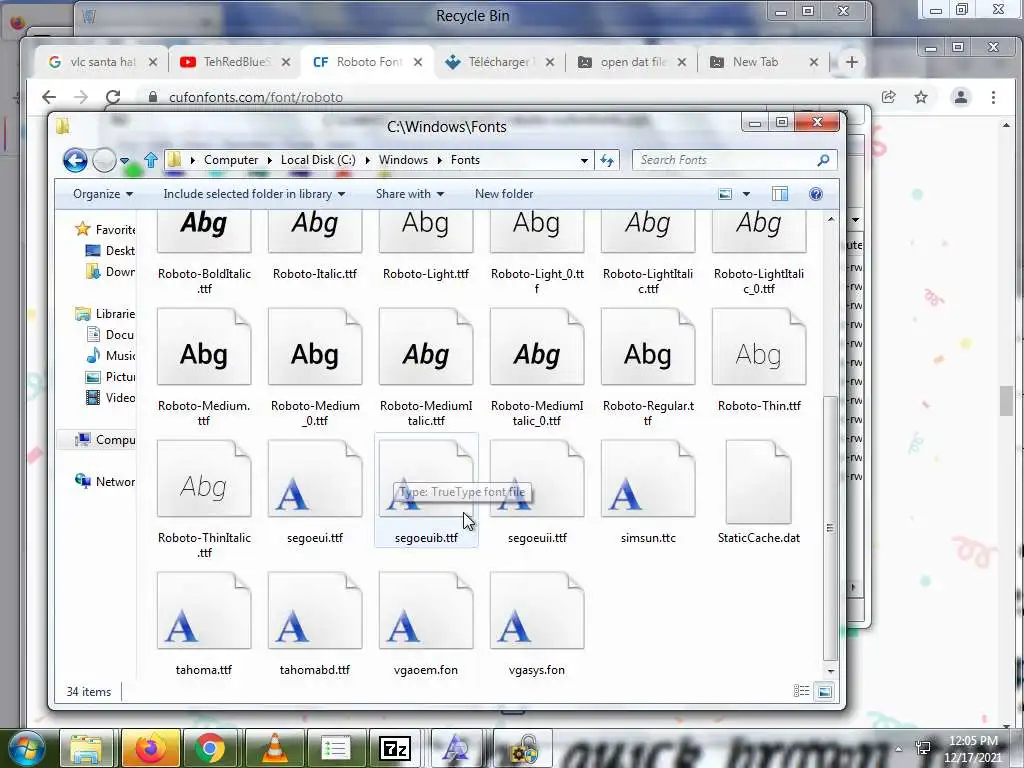Viewport: 1024px width, 768px height.
Task: Open Share with dropdown
Action: click(409, 194)
